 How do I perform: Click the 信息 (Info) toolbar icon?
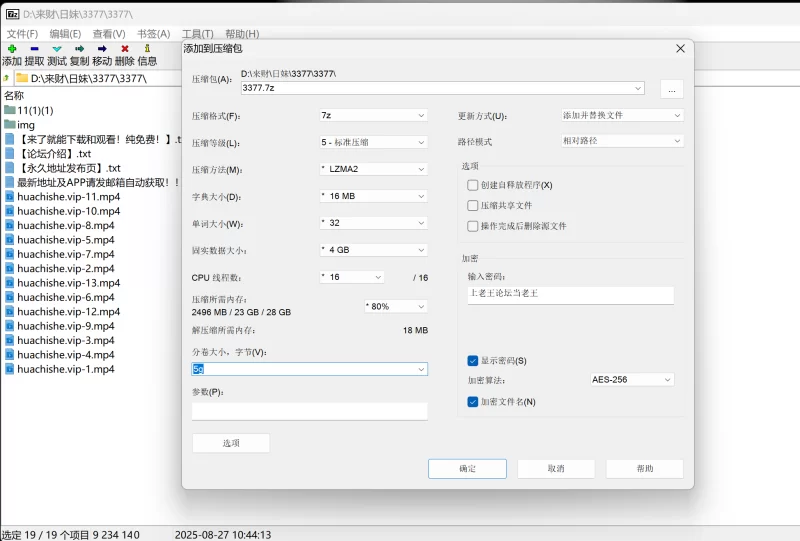[x=147, y=48]
